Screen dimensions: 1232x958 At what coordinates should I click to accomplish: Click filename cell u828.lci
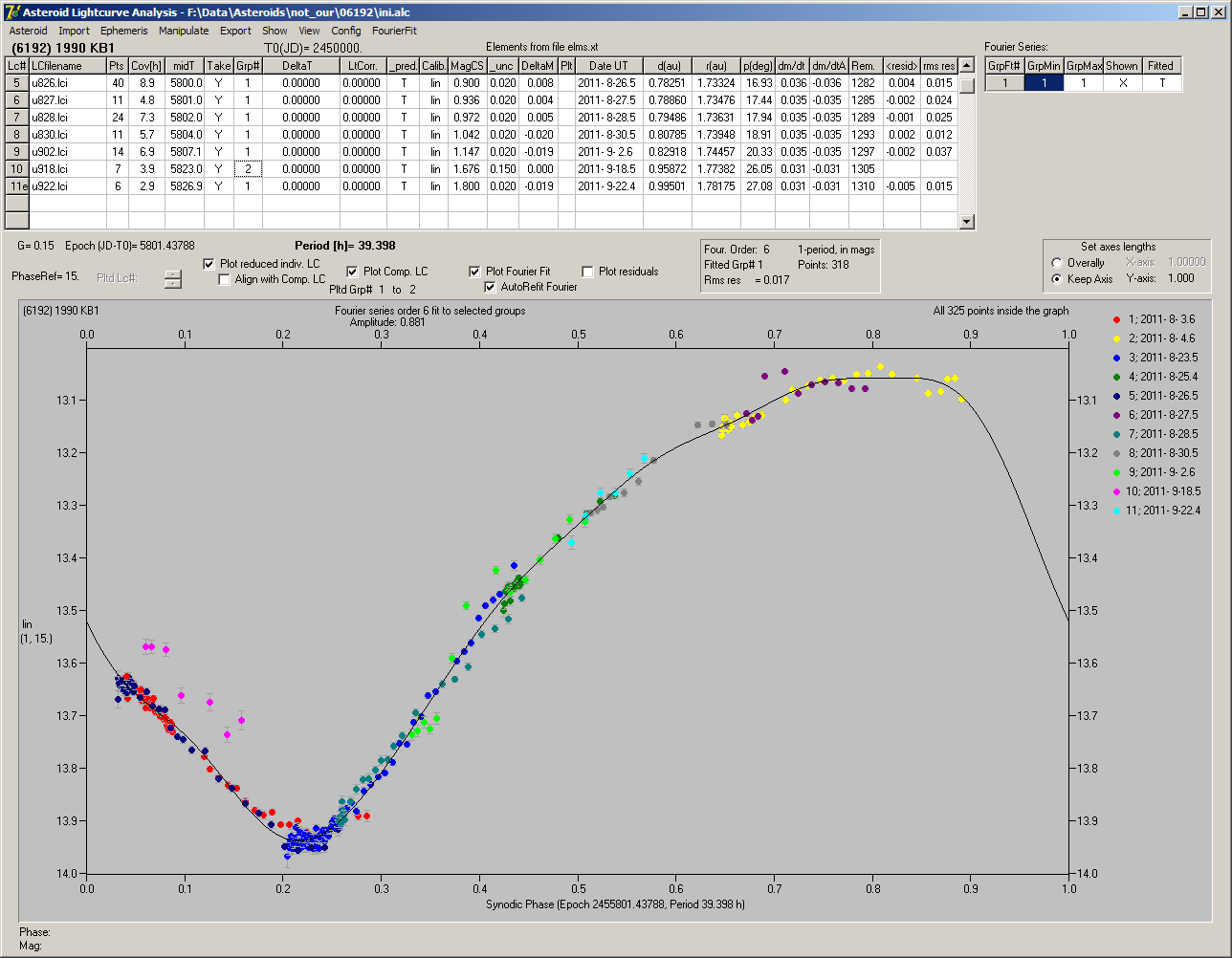pyautogui.click(x=67, y=118)
